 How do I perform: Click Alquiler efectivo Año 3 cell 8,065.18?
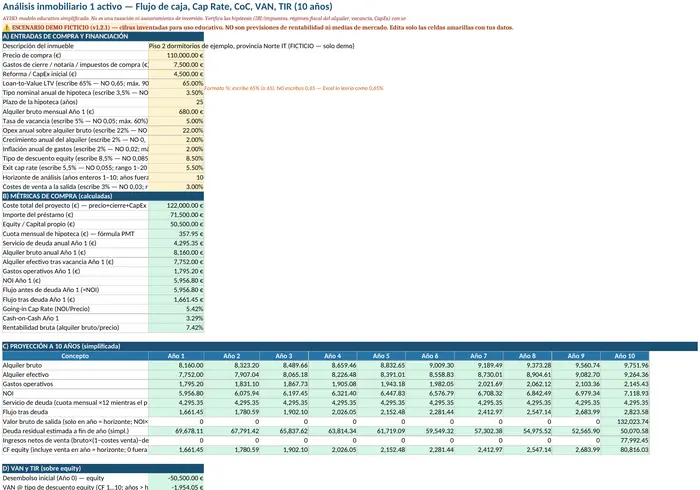[x=284, y=375]
